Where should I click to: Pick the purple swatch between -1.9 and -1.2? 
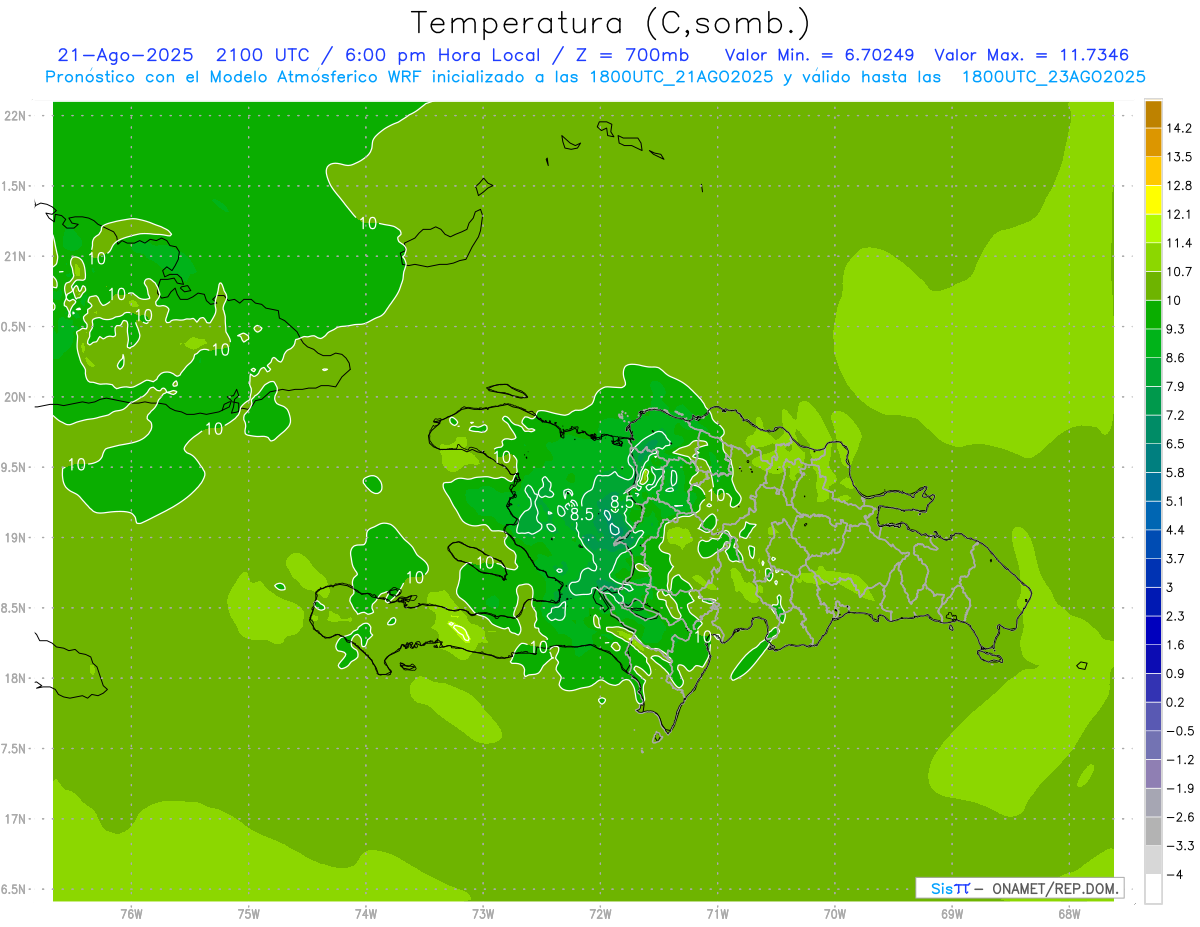pyautogui.click(x=1153, y=773)
